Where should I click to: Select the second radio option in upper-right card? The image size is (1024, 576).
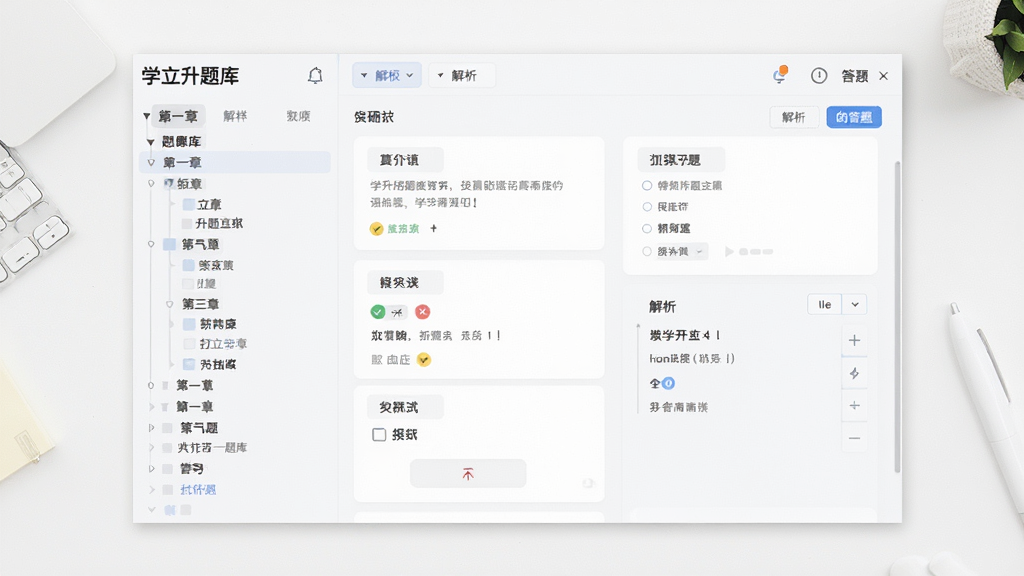[647, 207]
